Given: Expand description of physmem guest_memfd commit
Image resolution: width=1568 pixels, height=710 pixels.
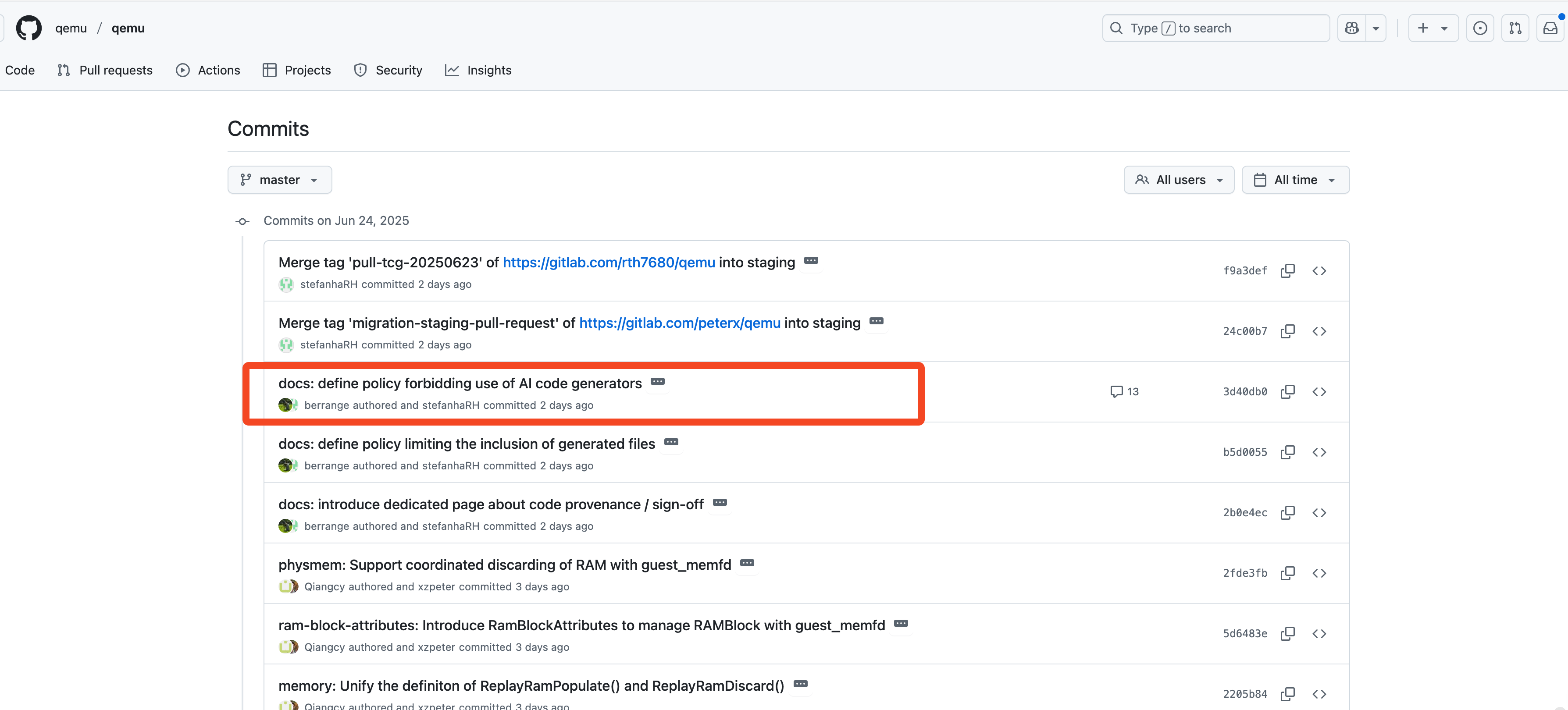Looking at the screenshot, I should coord(747,563).
